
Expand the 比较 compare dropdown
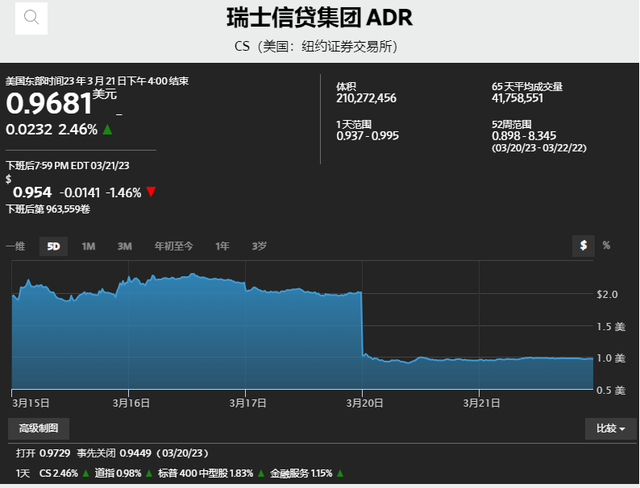(611, 429)
